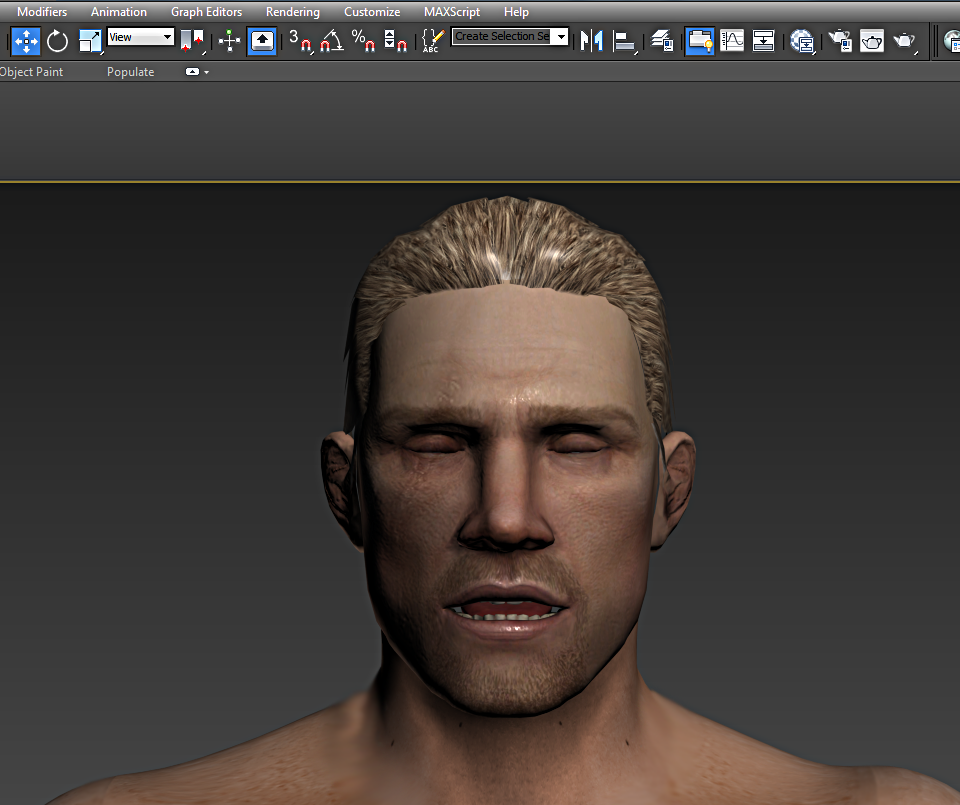Open Curve Editor from the toolbar
960x805 pixels.
pos(732,41)
